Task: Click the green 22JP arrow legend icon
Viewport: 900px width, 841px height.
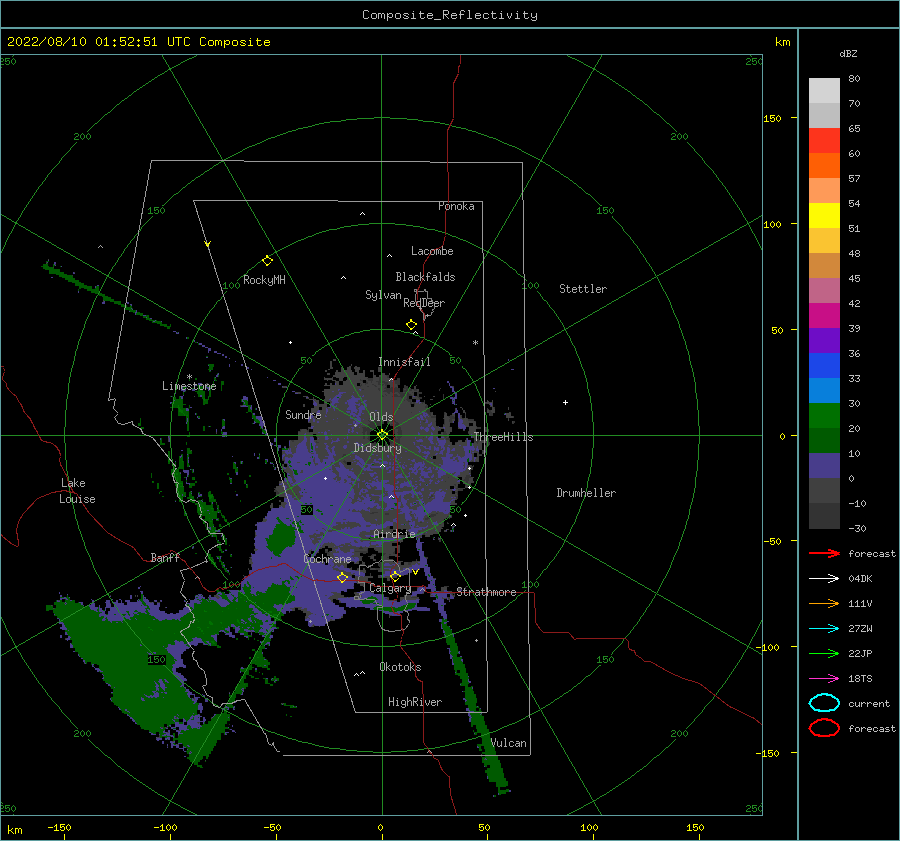Action: click(x=824, y=653)
